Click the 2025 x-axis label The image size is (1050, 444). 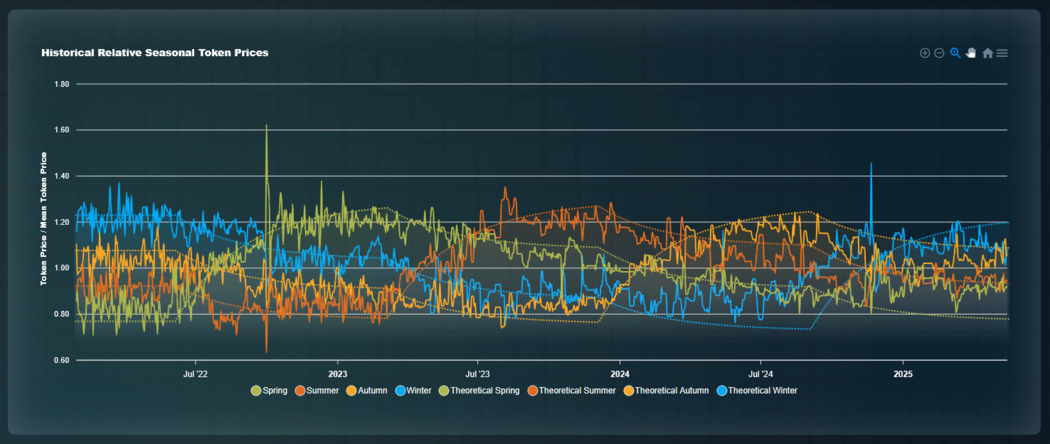click(902, 373)
